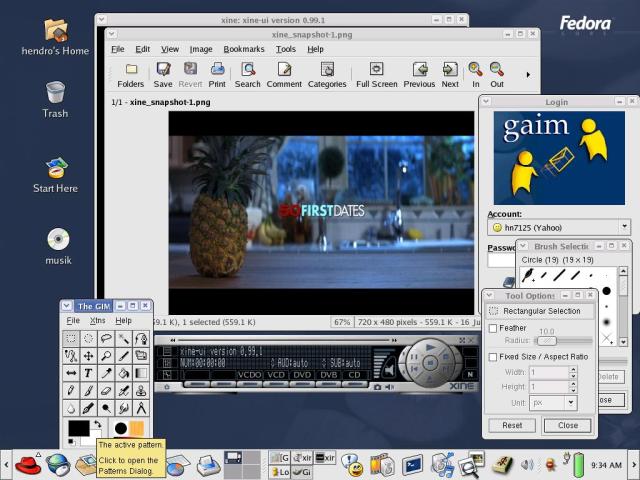This screenshot has height=480, width=640.
Task: Select the Move tool in GIMP toolbox
Action: click(x=89, y=356)
